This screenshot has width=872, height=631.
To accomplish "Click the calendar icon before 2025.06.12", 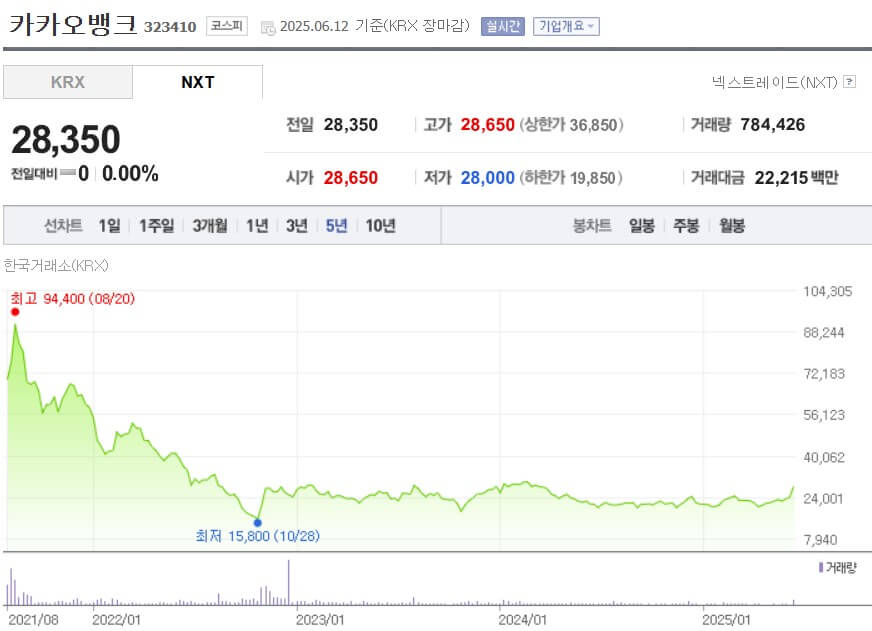I will tap(268, 28).
